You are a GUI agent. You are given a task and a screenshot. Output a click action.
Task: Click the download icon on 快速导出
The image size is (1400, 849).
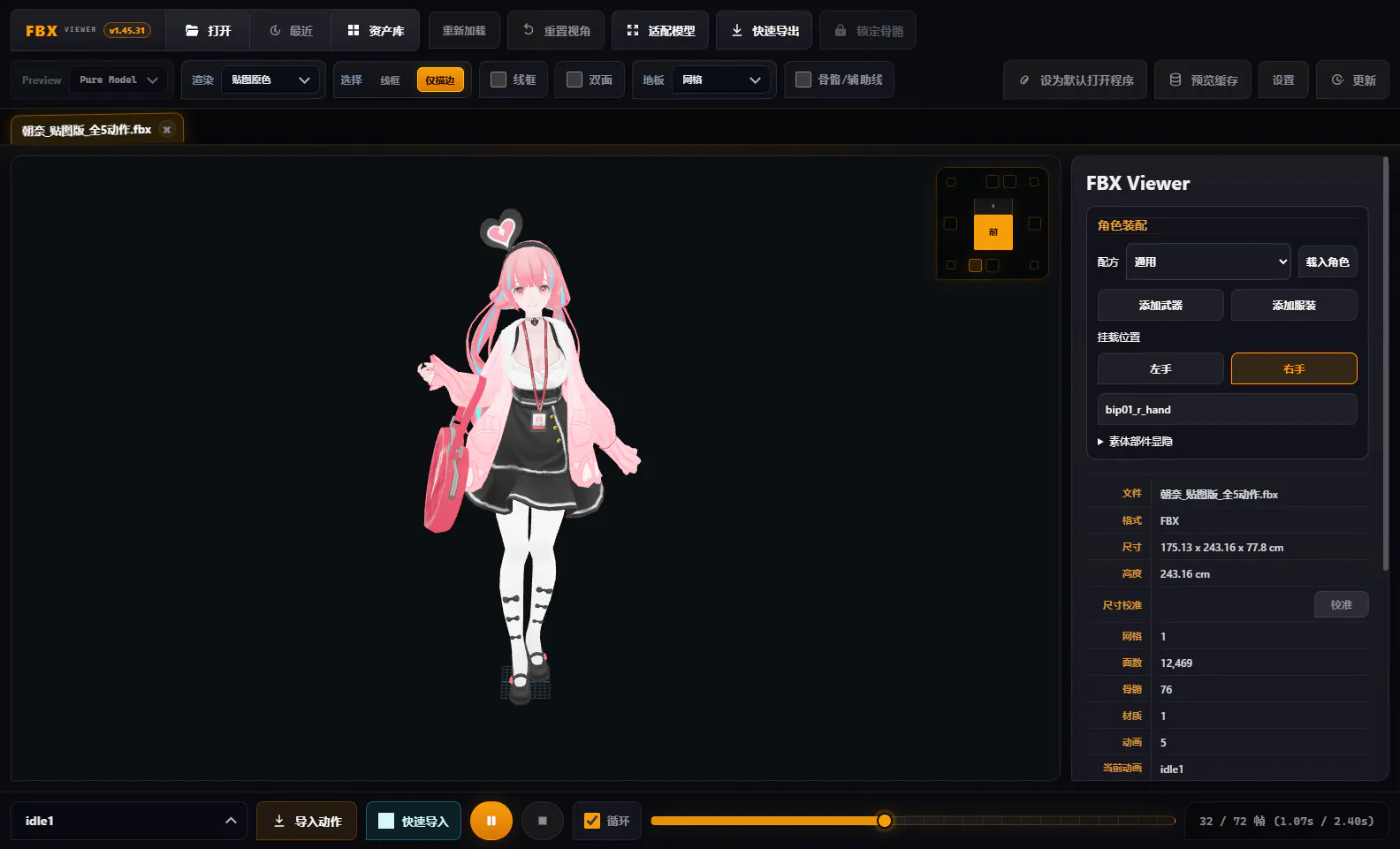tap(737, 30)
